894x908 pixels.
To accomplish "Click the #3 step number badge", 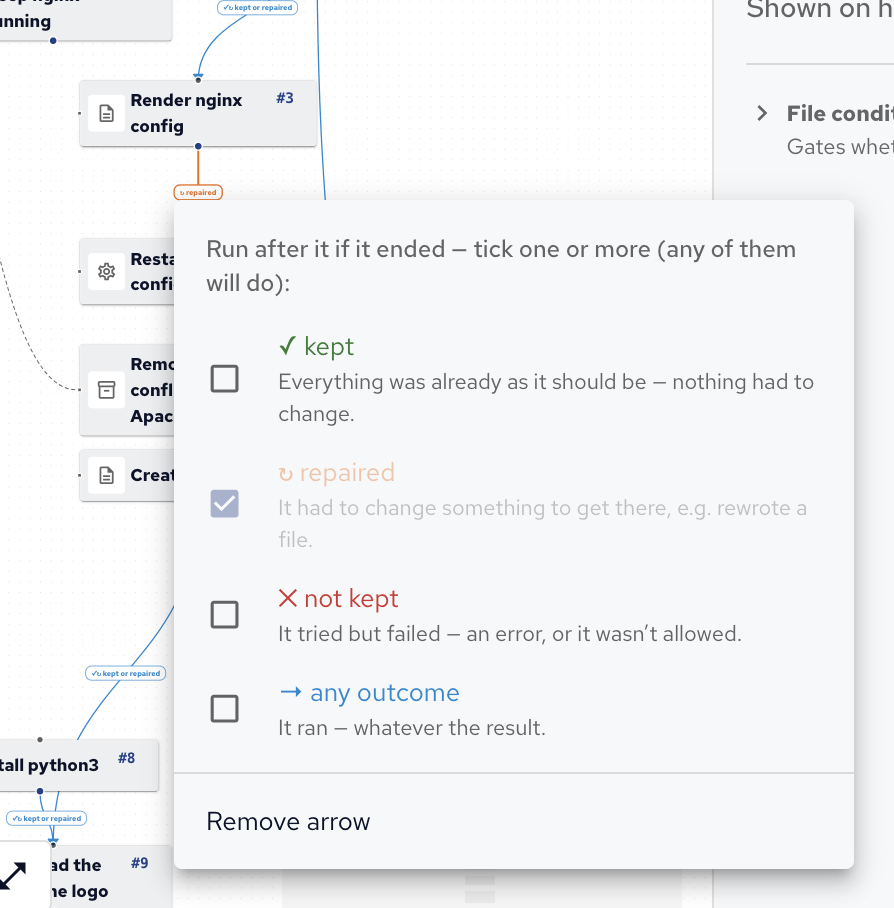I will click(x=285, y=98).
